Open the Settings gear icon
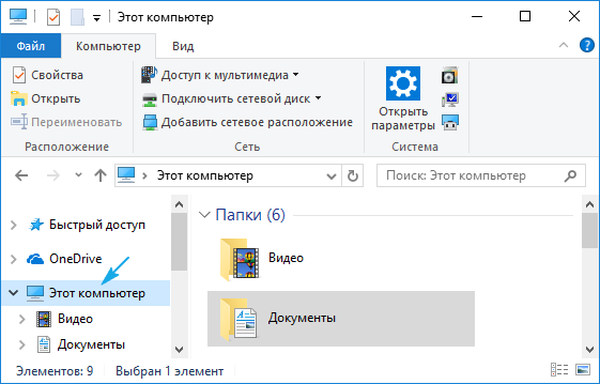The height and width of the screenshot is (384, 600). click(403, 83)
